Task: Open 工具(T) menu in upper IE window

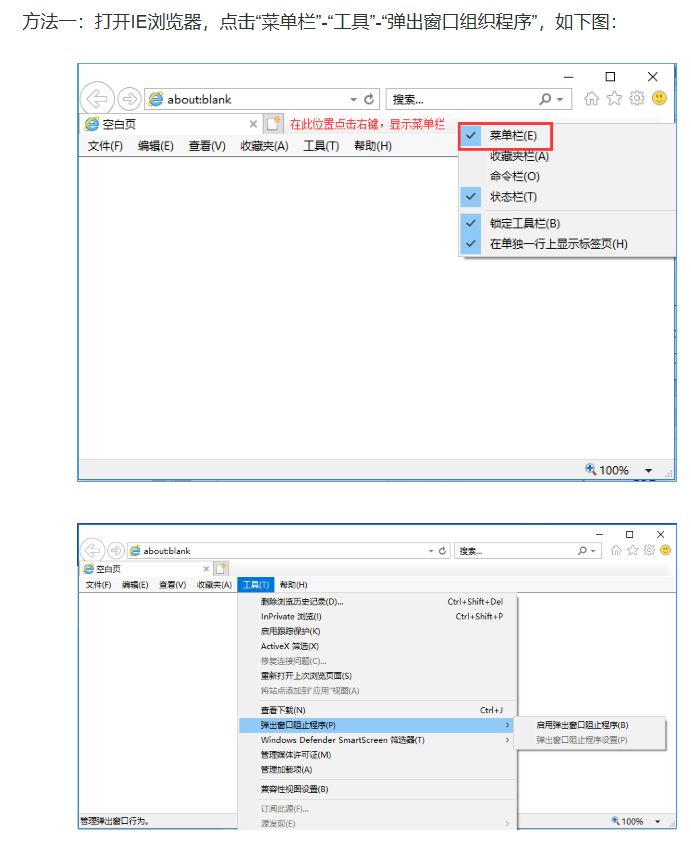Action: 321,146
